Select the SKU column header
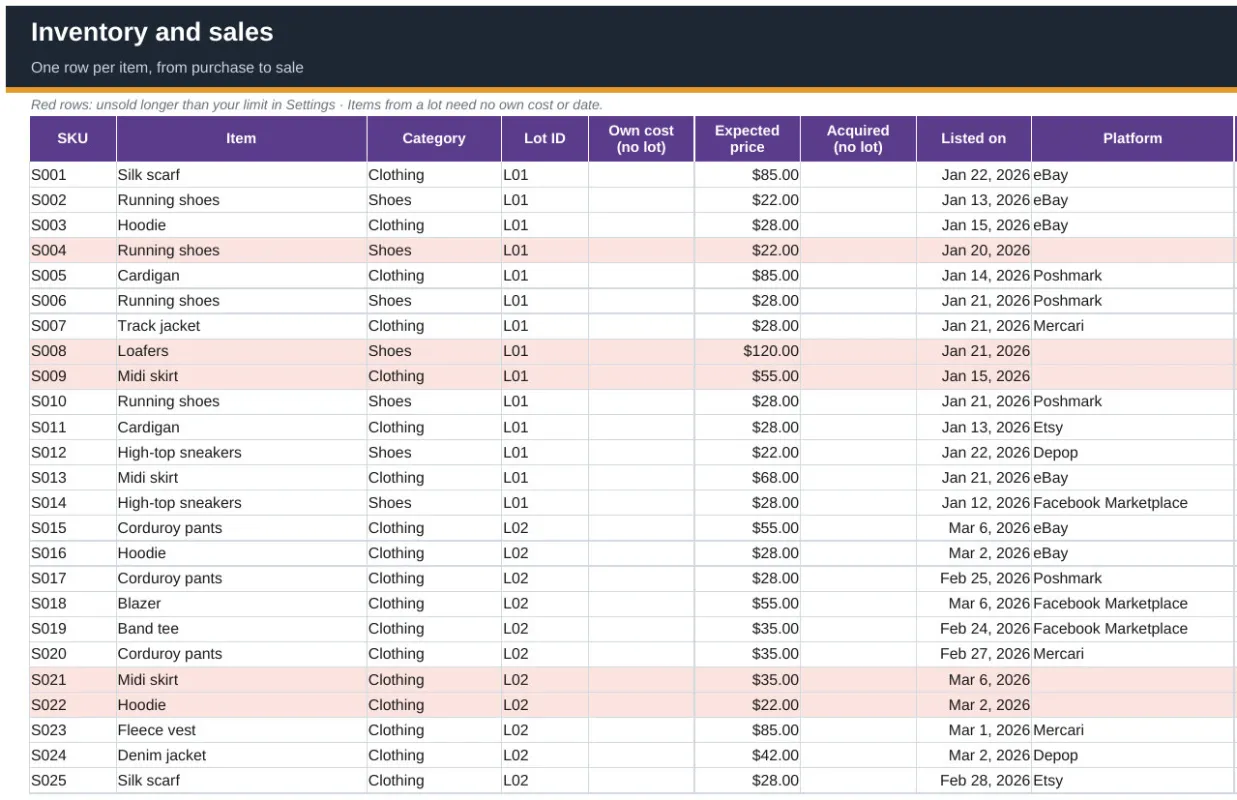 73,139
